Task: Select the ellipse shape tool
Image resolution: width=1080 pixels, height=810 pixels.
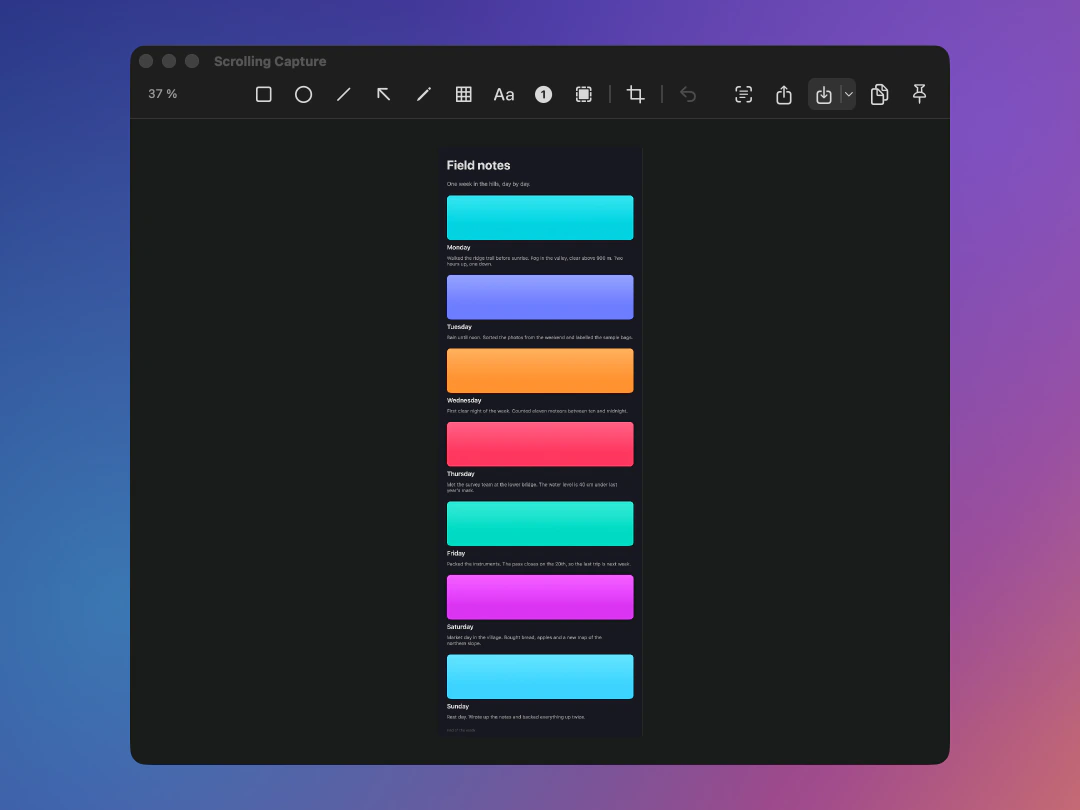Action: (x=303, y=94)
